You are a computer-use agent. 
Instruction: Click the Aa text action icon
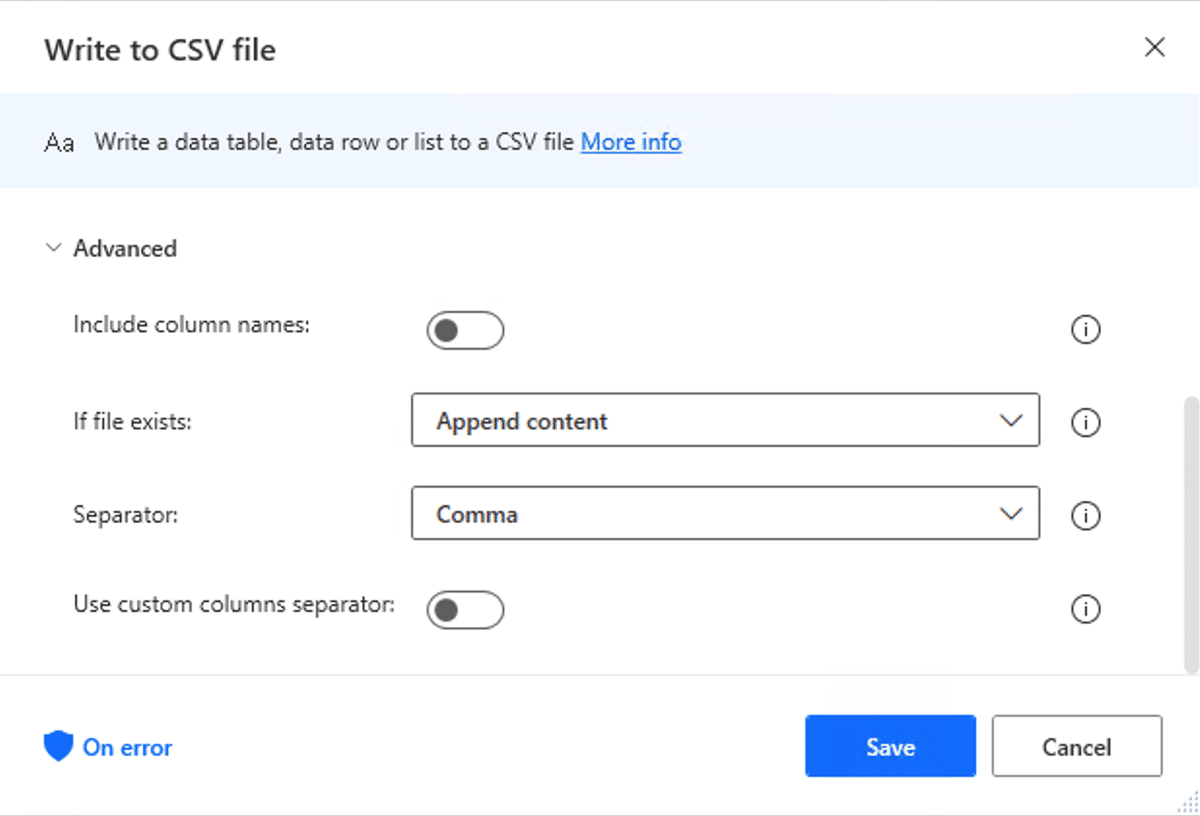(x=59, y=143)
